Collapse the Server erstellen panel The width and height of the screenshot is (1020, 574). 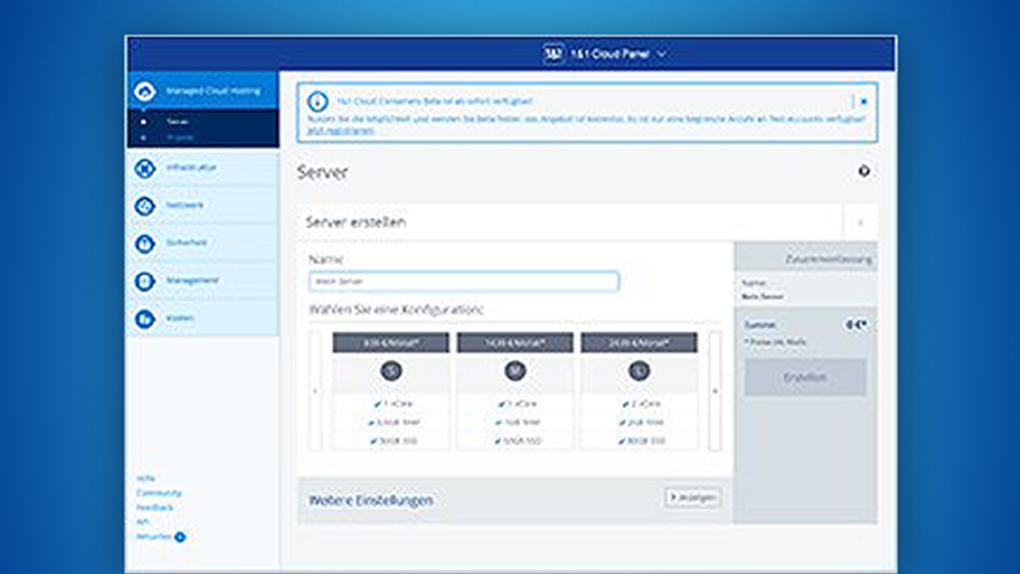pos(861,223)
